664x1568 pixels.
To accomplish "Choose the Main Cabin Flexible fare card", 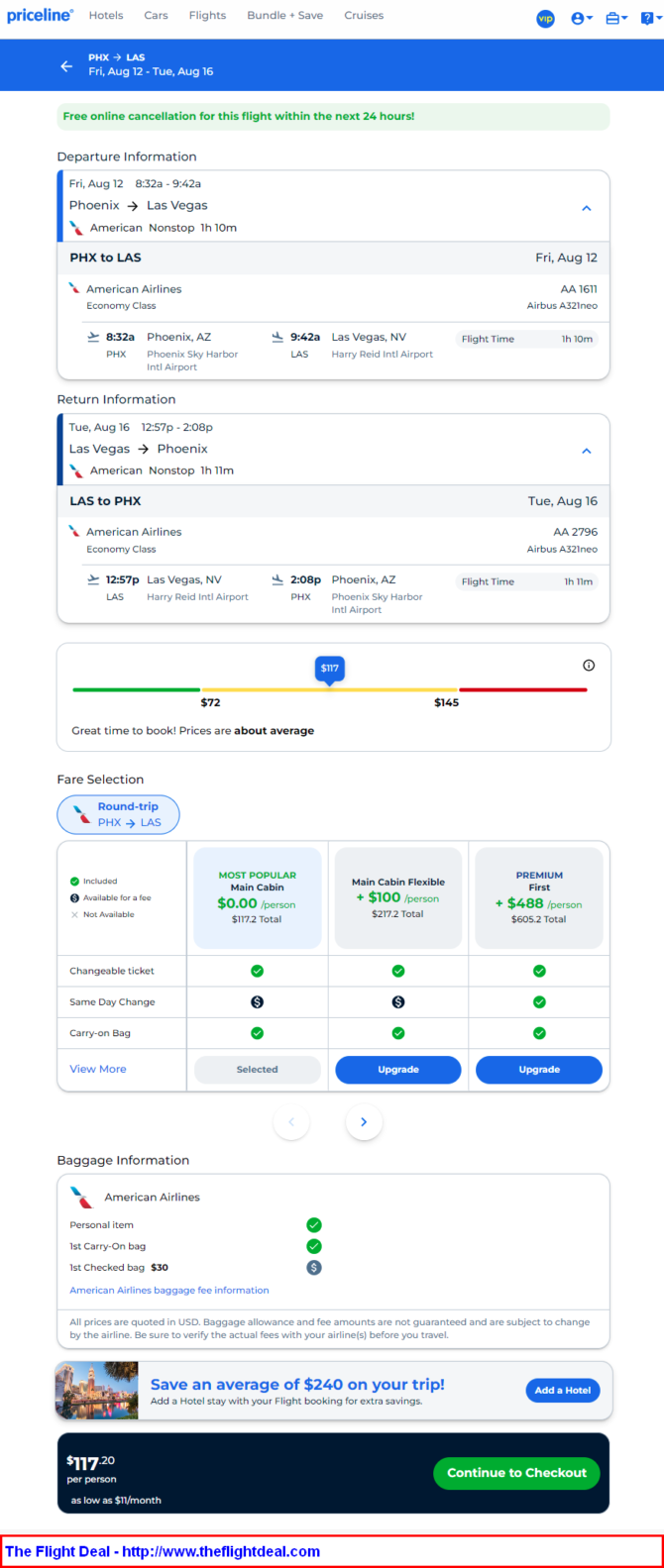I will pos(398,898).
